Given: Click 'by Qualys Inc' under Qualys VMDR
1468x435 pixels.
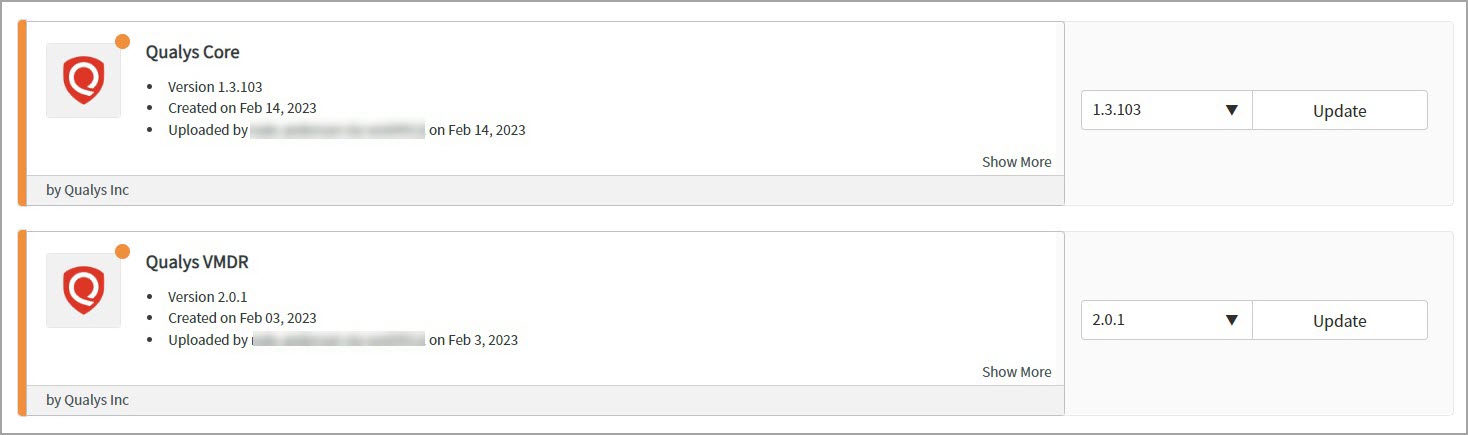Looking at the screenshot, I should [x=88, y=400].
